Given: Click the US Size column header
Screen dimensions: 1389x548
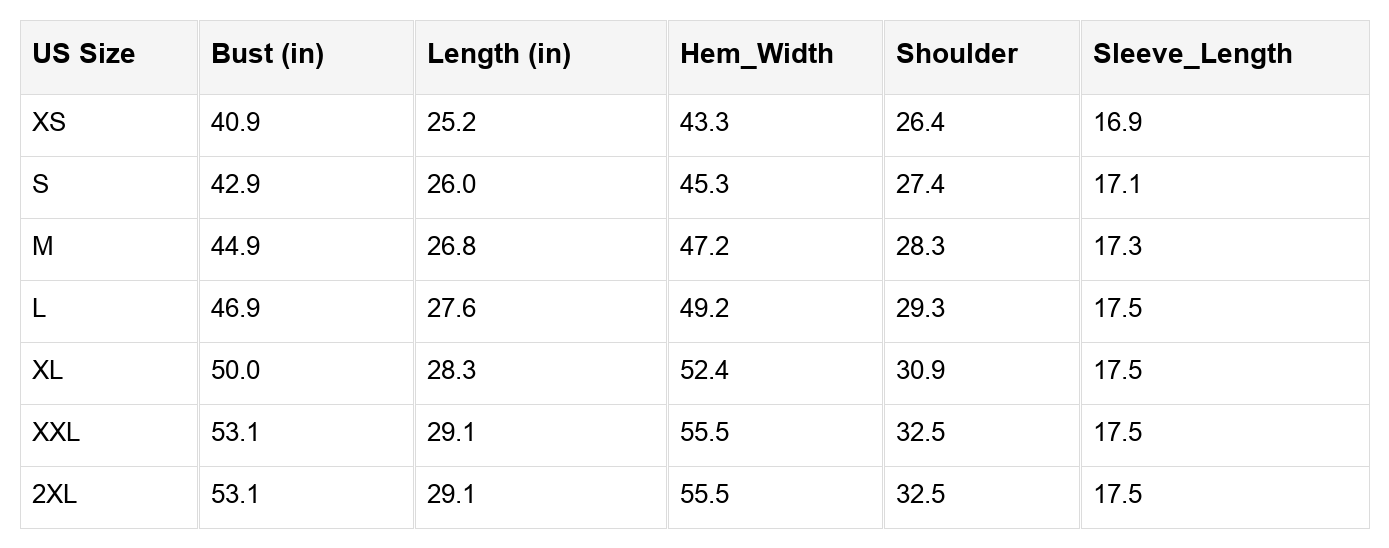Looking at the screenshot, I should [84, 54].
